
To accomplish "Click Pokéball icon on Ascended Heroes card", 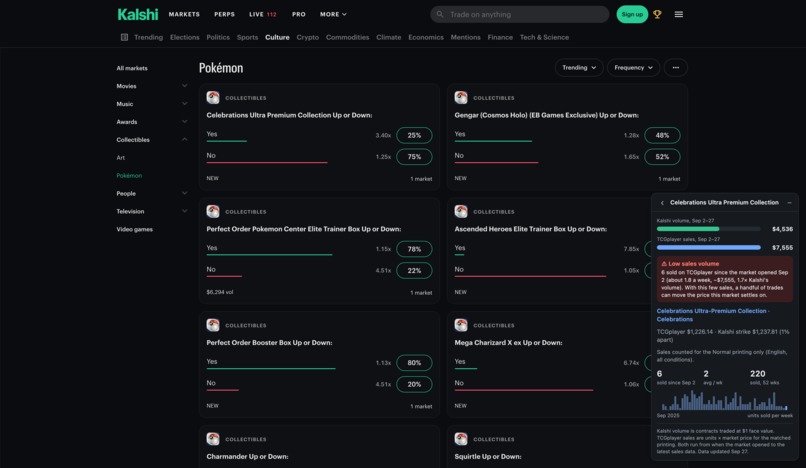I will tap(461, 211).
